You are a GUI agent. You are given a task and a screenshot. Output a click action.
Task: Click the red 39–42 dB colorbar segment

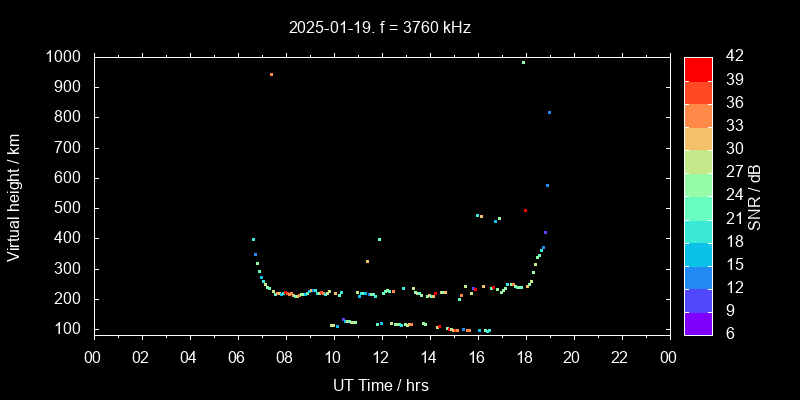[x=697, y=68]
